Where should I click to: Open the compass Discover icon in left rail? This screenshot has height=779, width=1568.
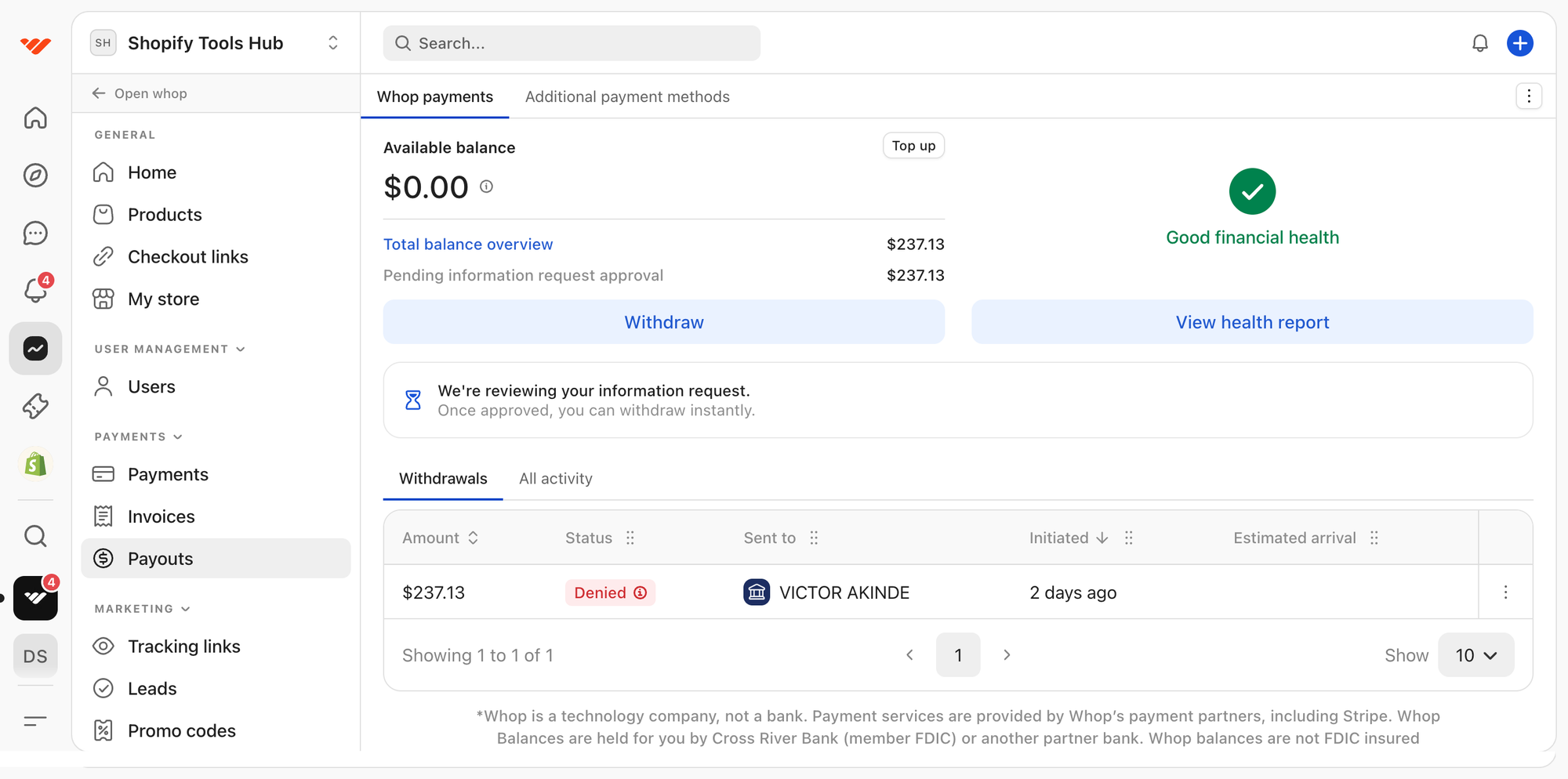(x=35, y=176)
